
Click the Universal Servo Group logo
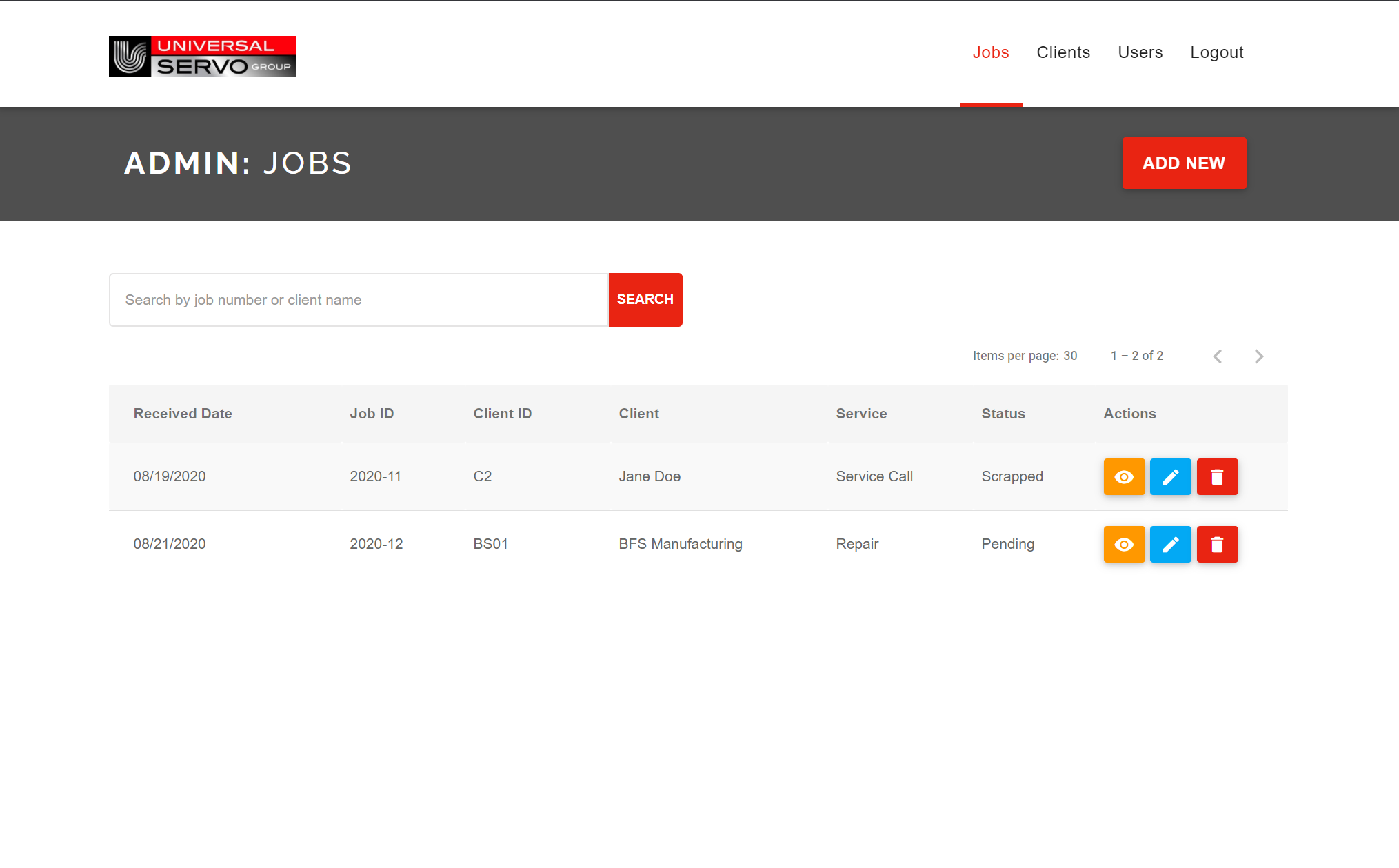(202, 56)
